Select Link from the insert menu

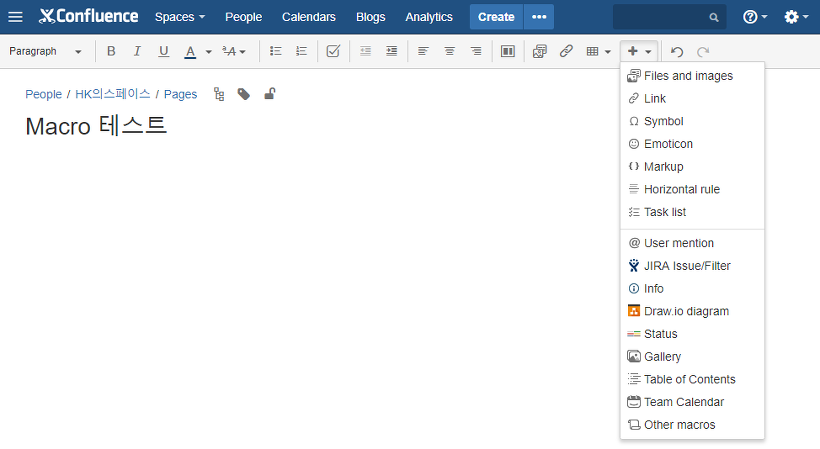click(692, 98)
